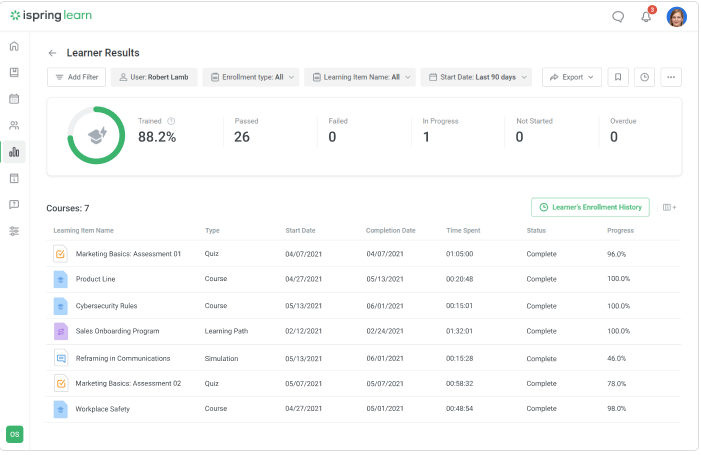Click the Workplace Safety course icon

pos(60,409)
